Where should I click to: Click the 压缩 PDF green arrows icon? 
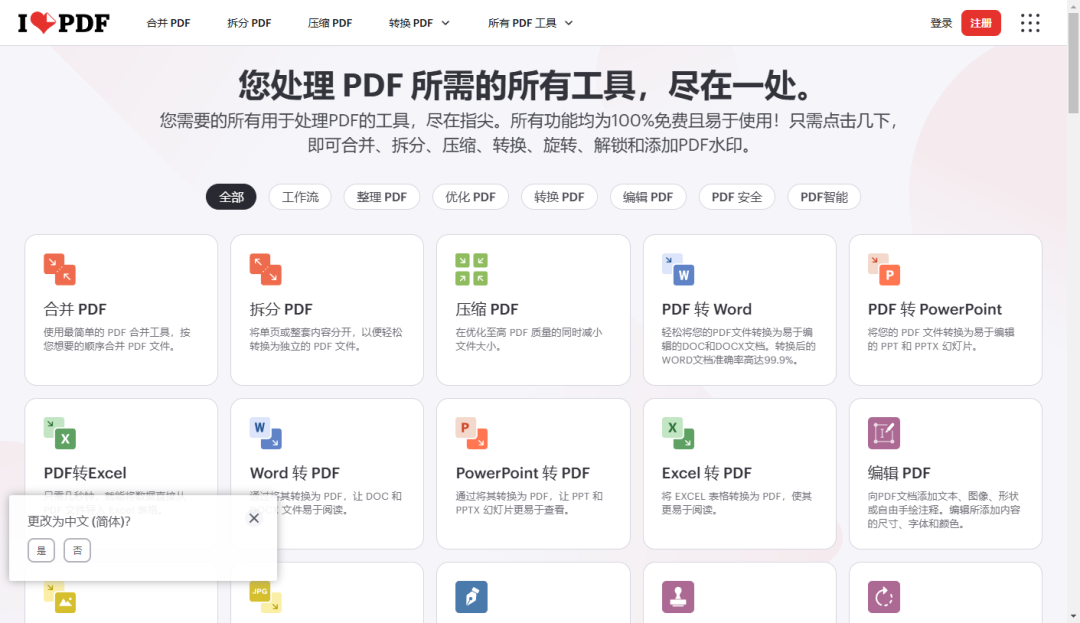tap(472, 269)
